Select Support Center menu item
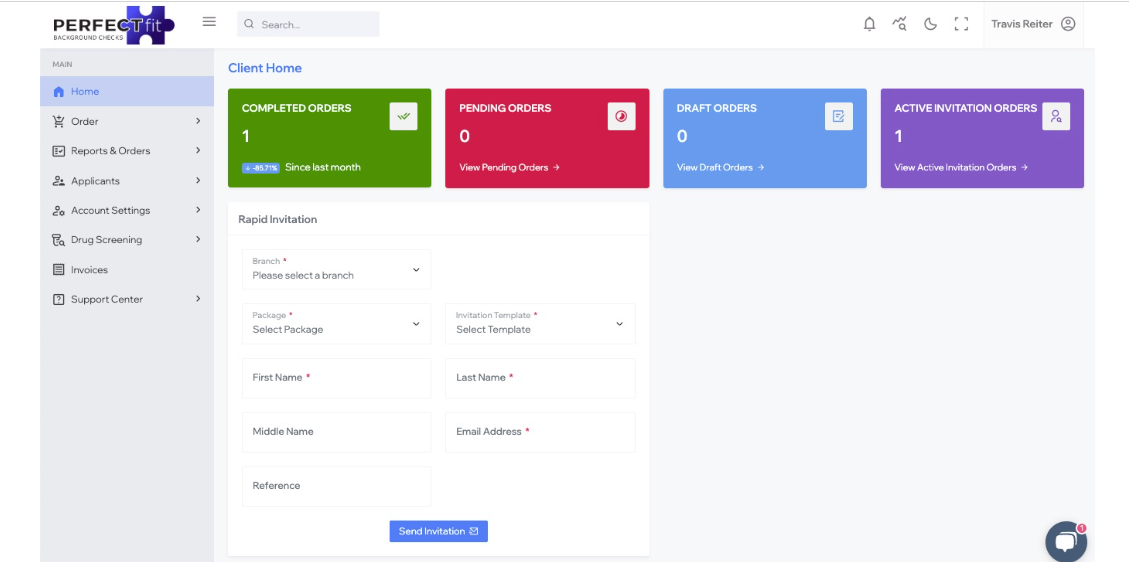Viewport: 1129px width, 562px height. 127,299
